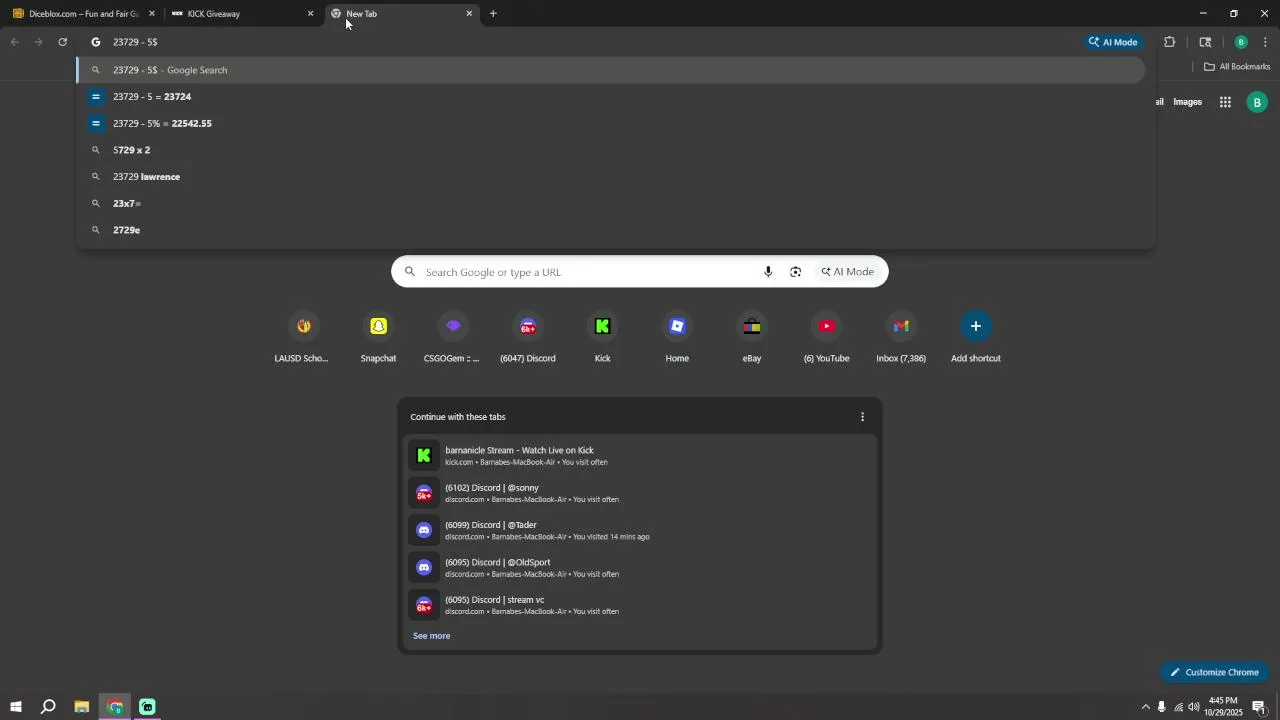
Task: Show hidden system tray icons
Action: pyautogui.click(x=1145, y=707)
